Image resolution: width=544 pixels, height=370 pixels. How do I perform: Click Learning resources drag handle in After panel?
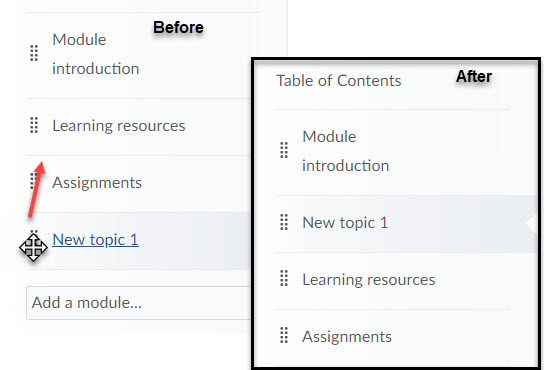[x=284, y=278]
